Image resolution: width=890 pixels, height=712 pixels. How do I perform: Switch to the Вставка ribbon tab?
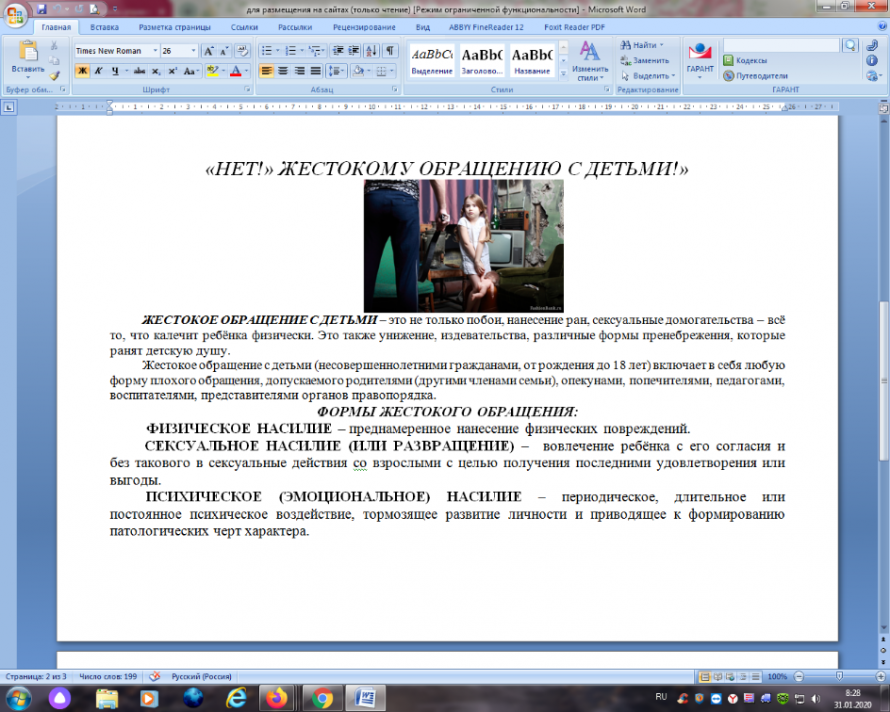104,27
